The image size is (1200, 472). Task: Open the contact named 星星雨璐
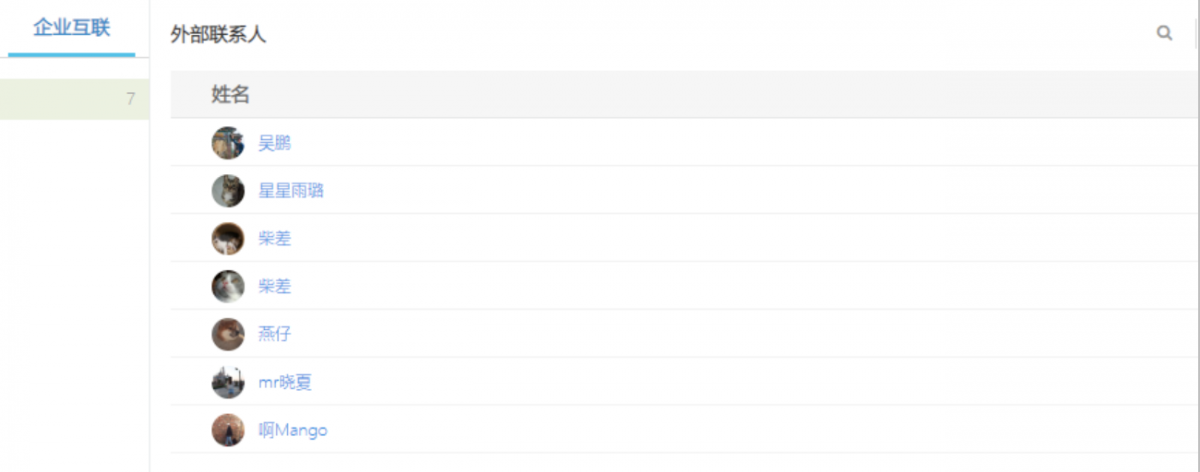click(x=291, y=191)
